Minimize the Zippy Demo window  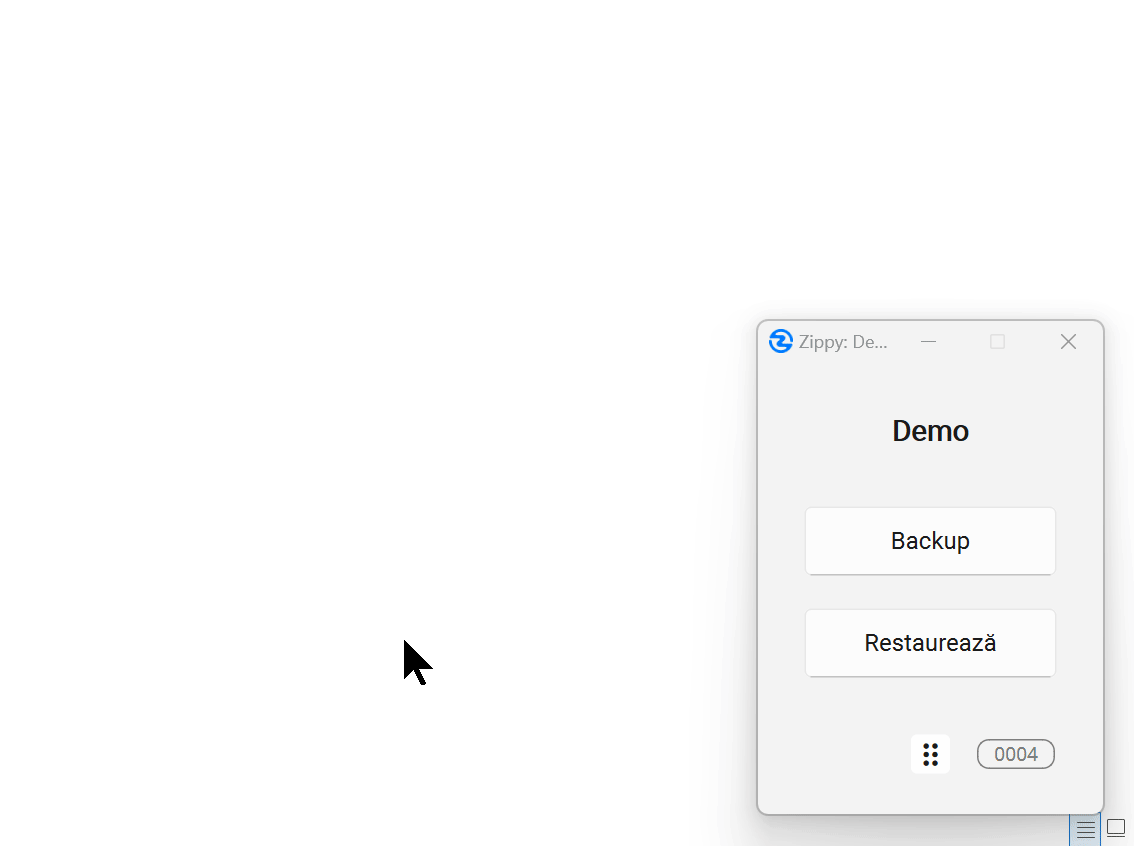coord(928,342)
